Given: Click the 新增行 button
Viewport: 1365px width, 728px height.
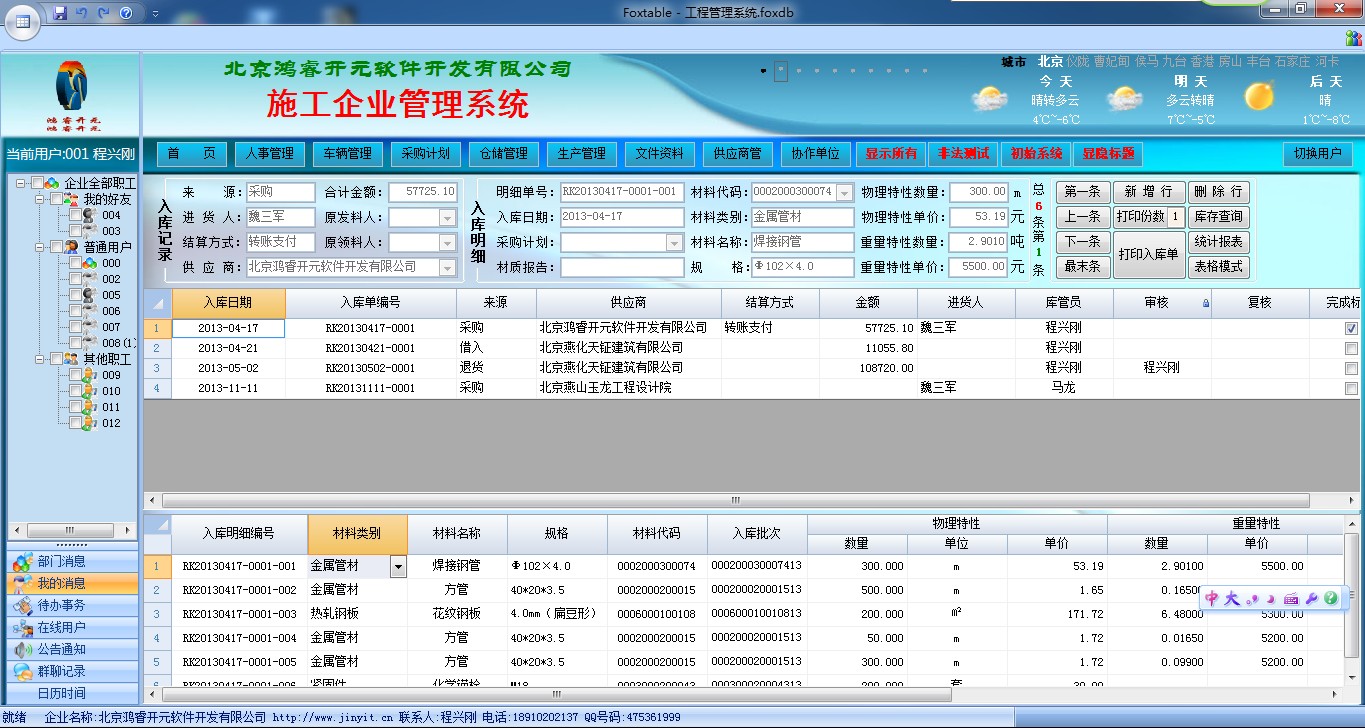Looking at the screenshot, I should (1148, 191).
